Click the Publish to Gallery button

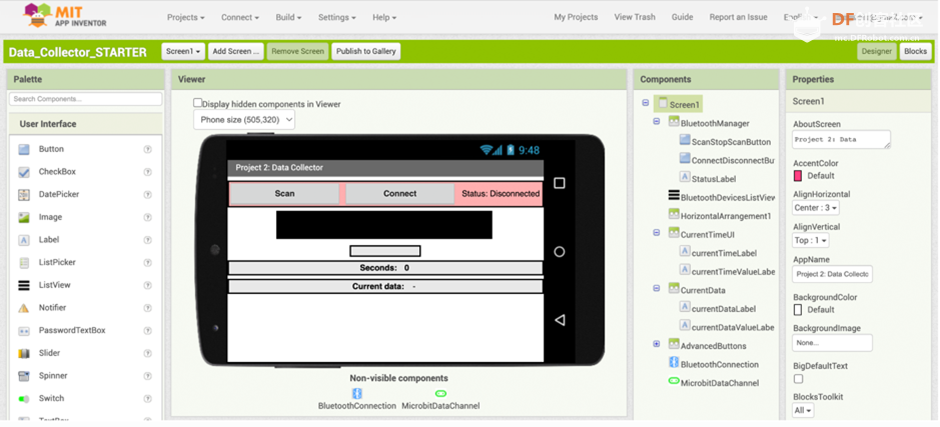(365, 51)
